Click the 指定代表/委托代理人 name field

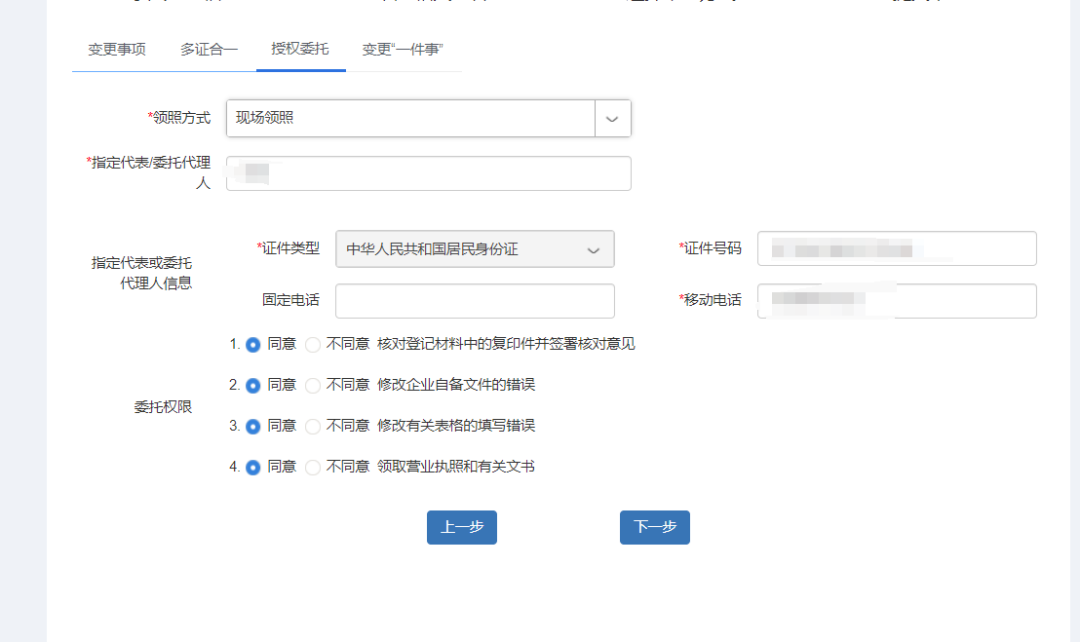[428, 172]
